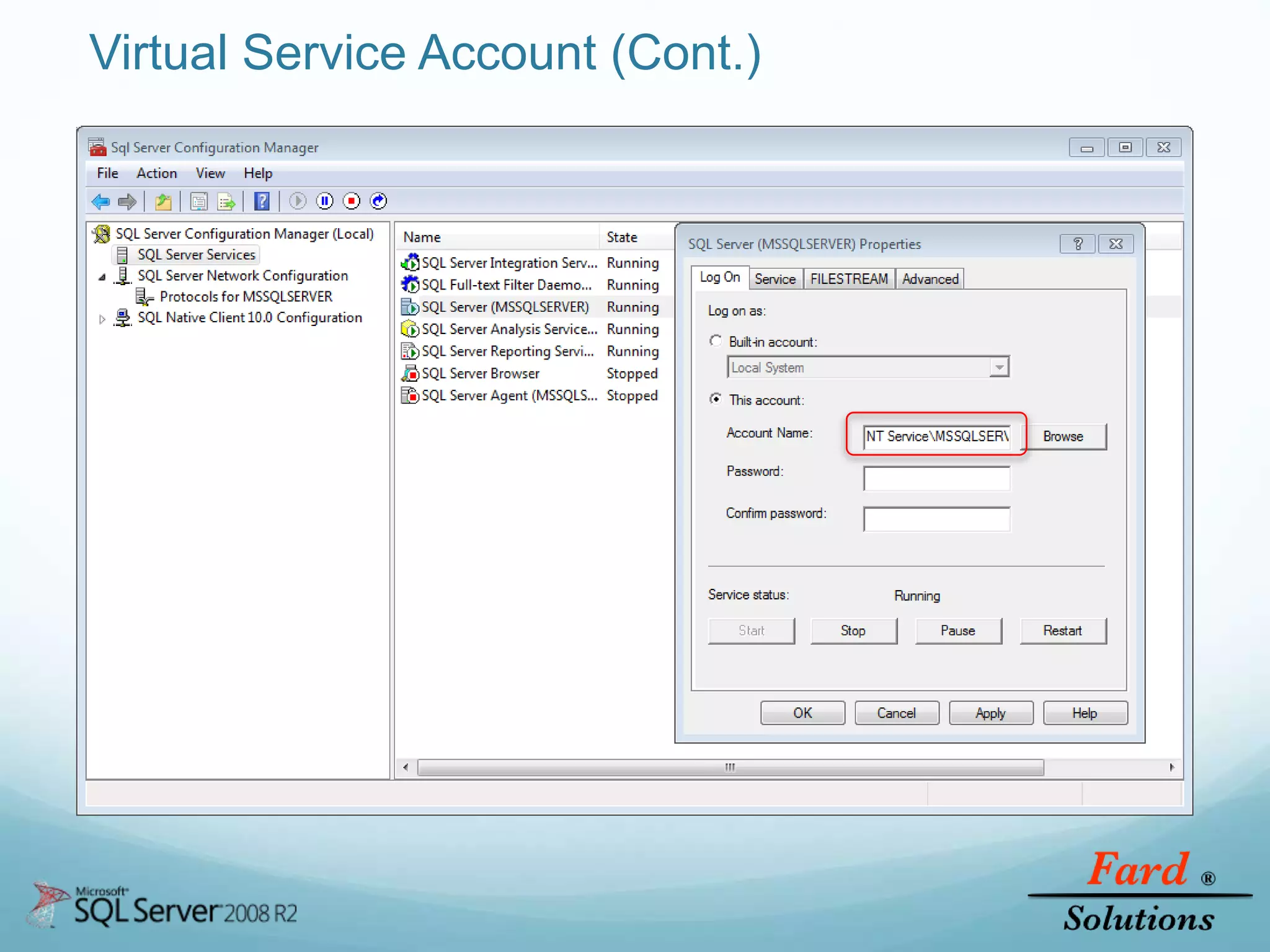Click the Configuration Manager title bar icon

point(97,147)
